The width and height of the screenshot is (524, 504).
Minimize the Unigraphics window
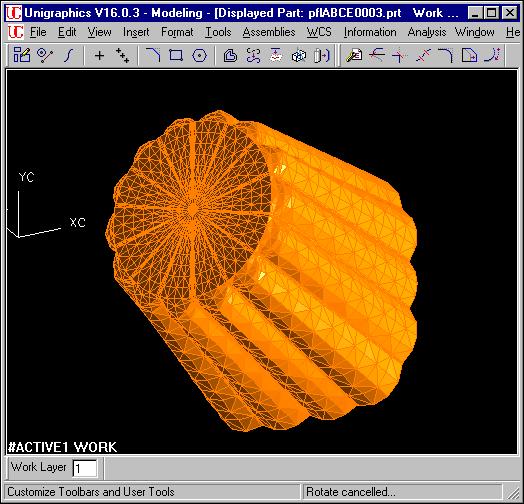475,13
